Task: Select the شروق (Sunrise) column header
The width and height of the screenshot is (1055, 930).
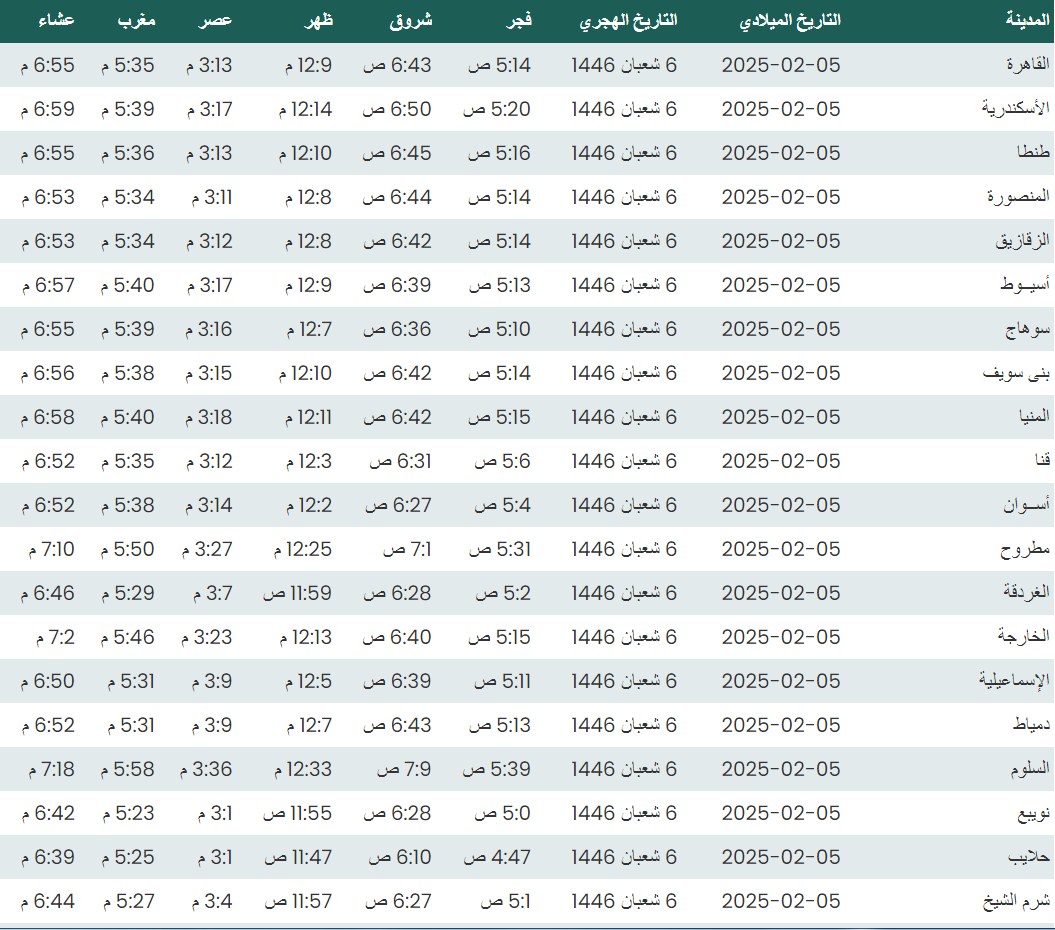Action: (x=410, y=21)
